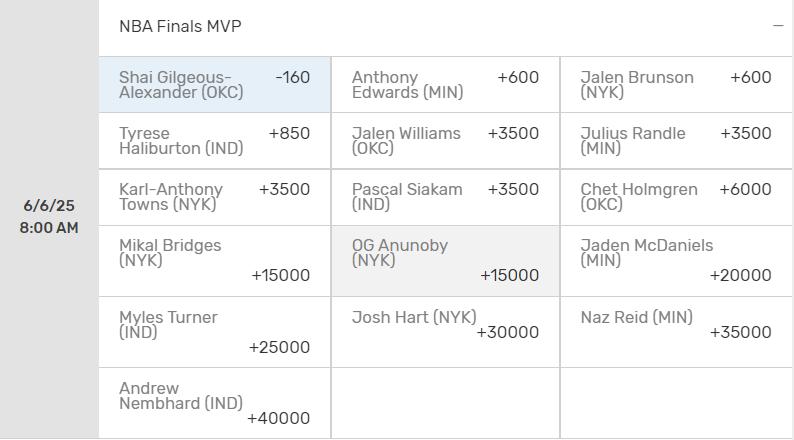The height and width of the screenshot is (440, 794).
Task: Choose Naz Reid (MIN) +35000
Action: click(677, 332)
